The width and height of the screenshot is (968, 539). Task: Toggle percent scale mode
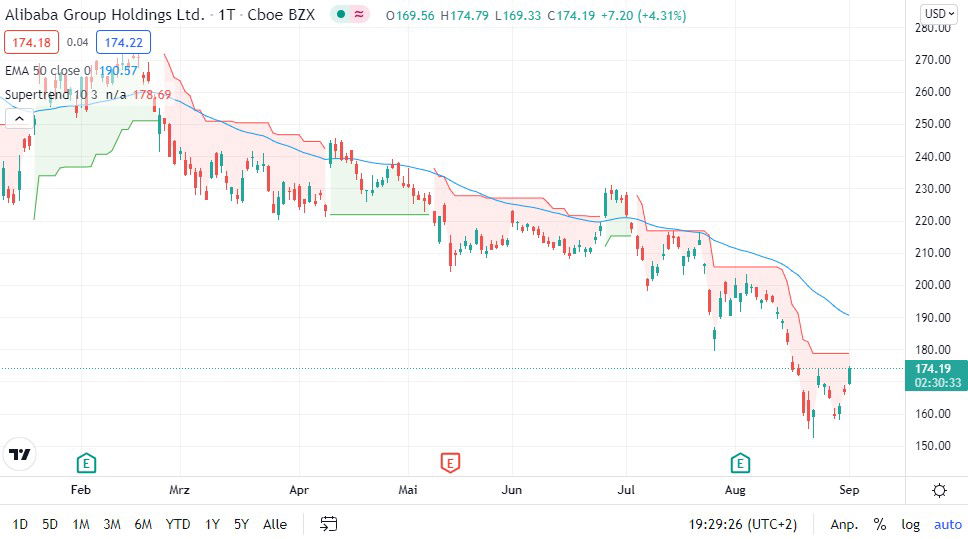[880, 524]
